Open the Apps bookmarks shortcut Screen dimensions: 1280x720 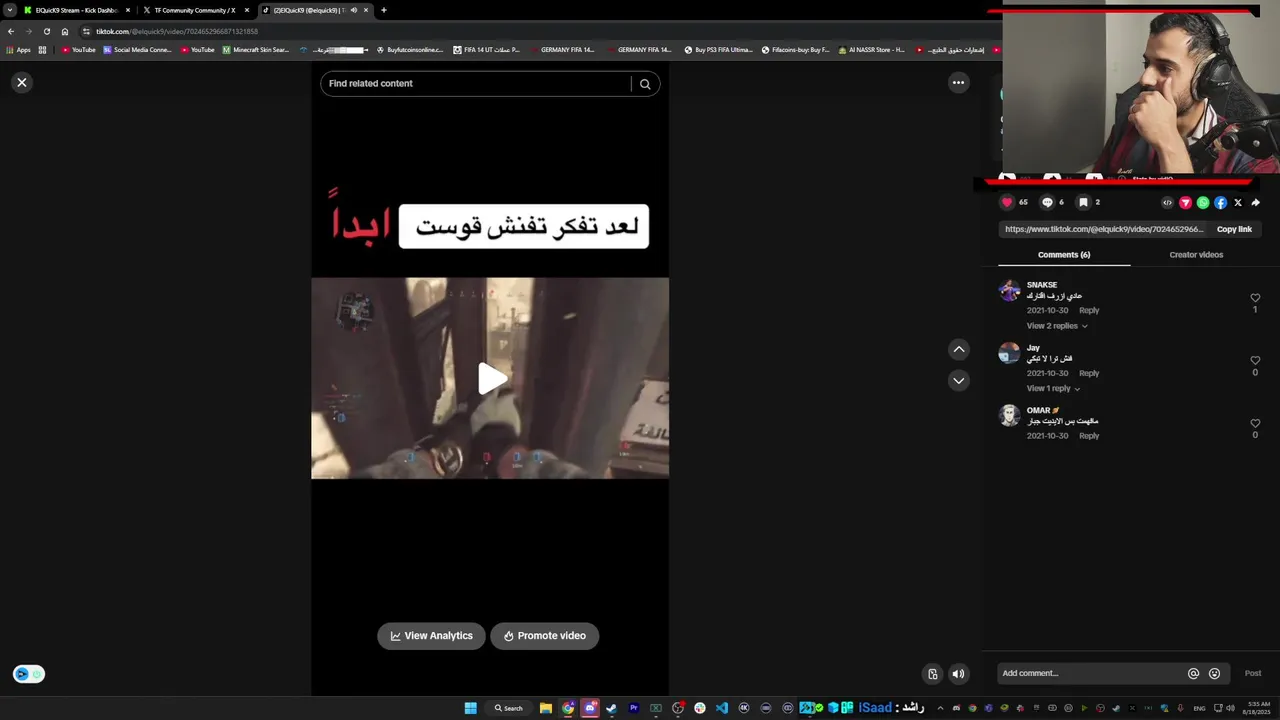(18, 50)
